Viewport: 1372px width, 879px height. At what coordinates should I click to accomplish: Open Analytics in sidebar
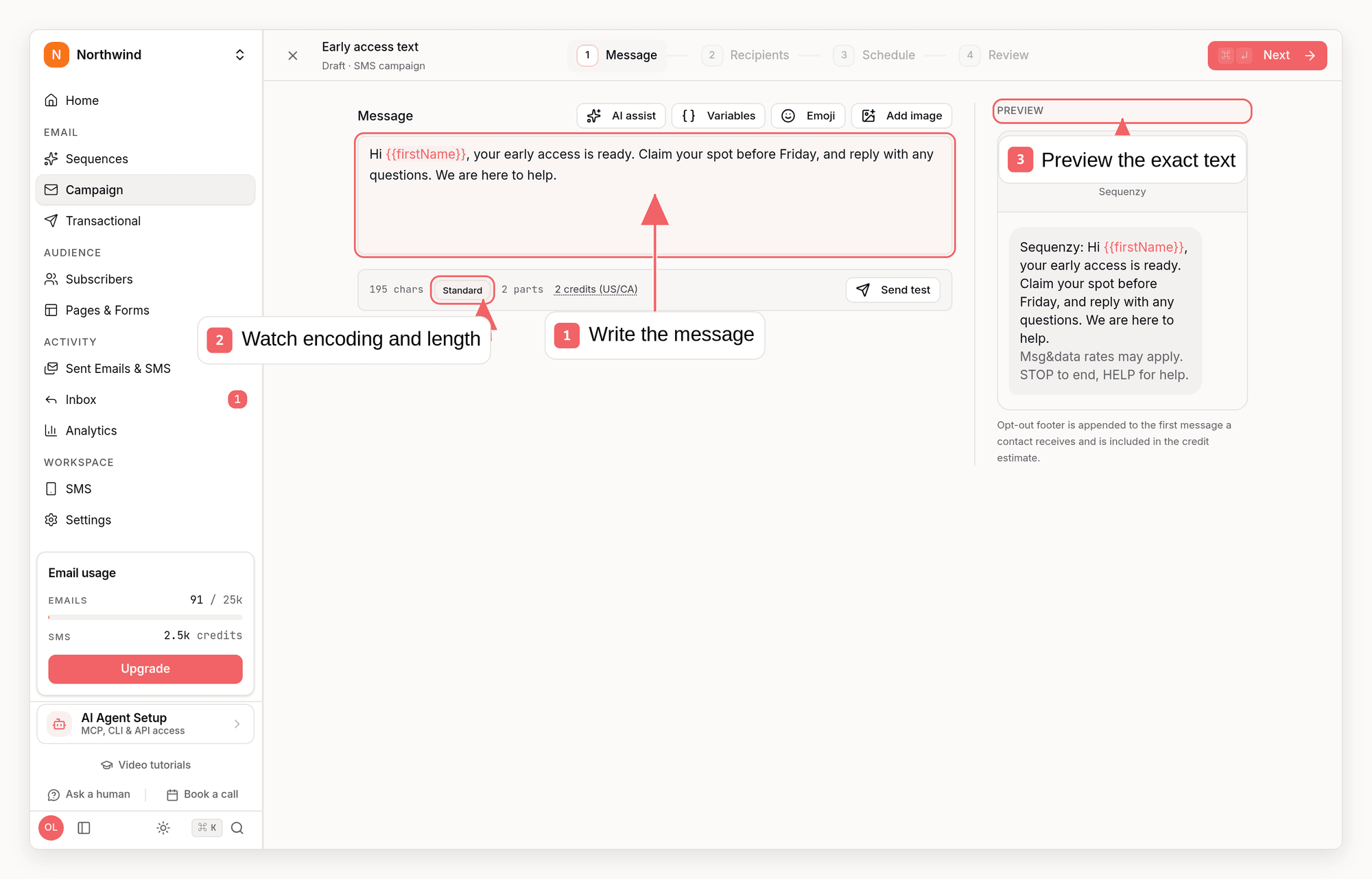tap(145, 431)
